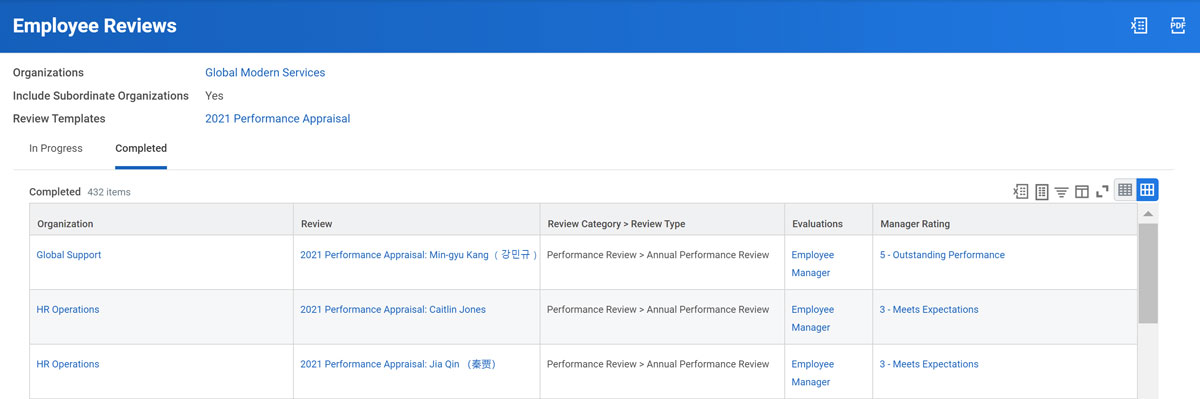Export report as PDF

tap(1178, 26)
